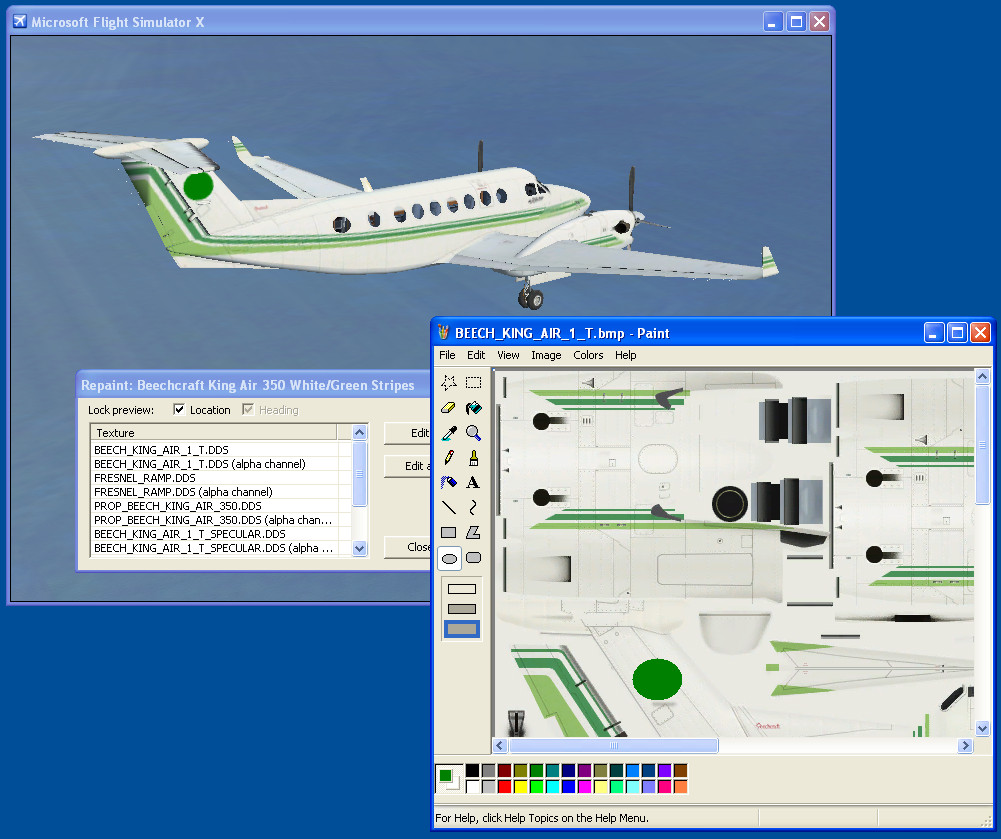Click the Edit button in Repaint dialog
1001x839 pixels.
(x=409, y=433)
